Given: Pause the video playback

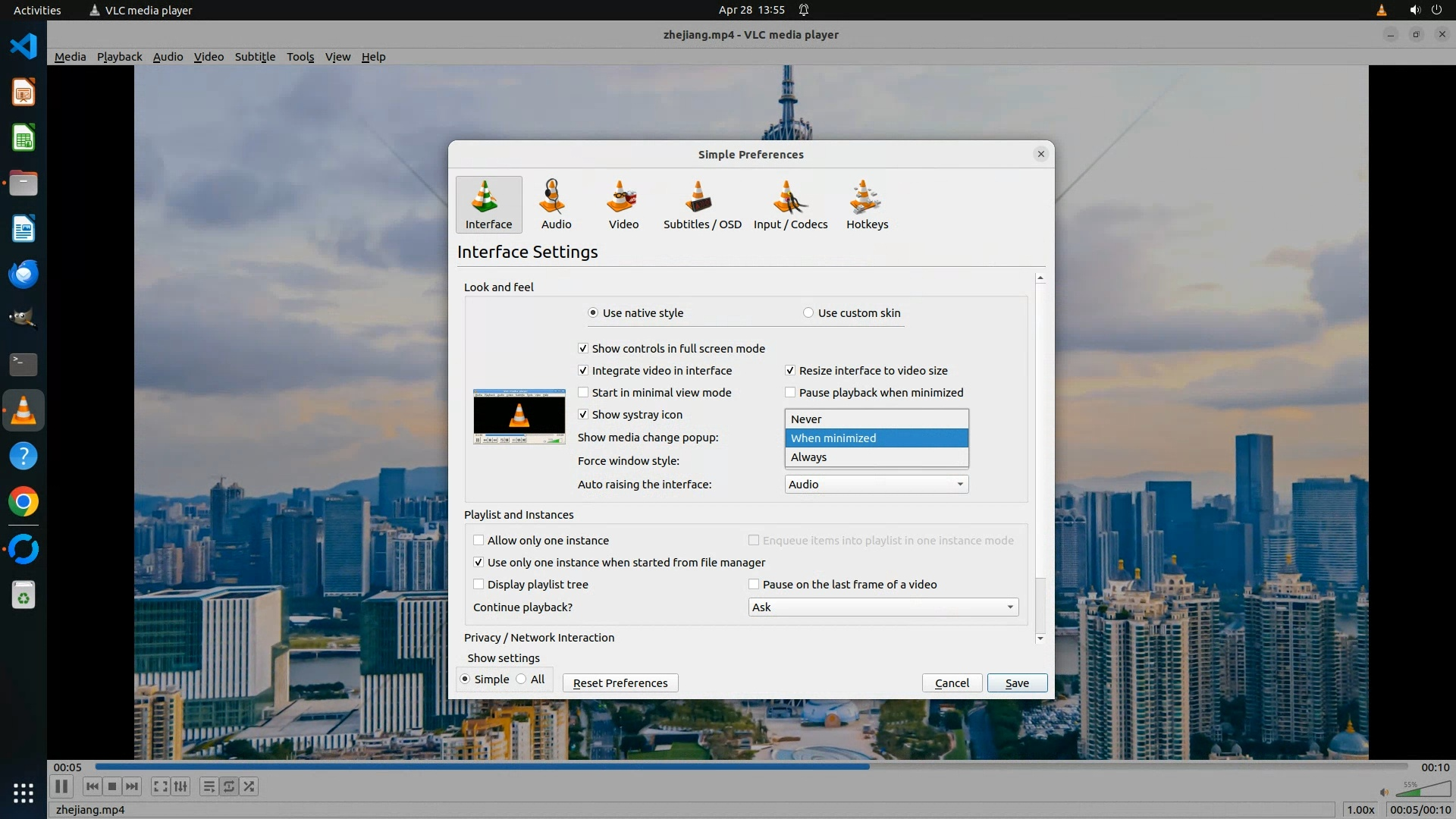Looking at the screenshot, I should point(61,786).
